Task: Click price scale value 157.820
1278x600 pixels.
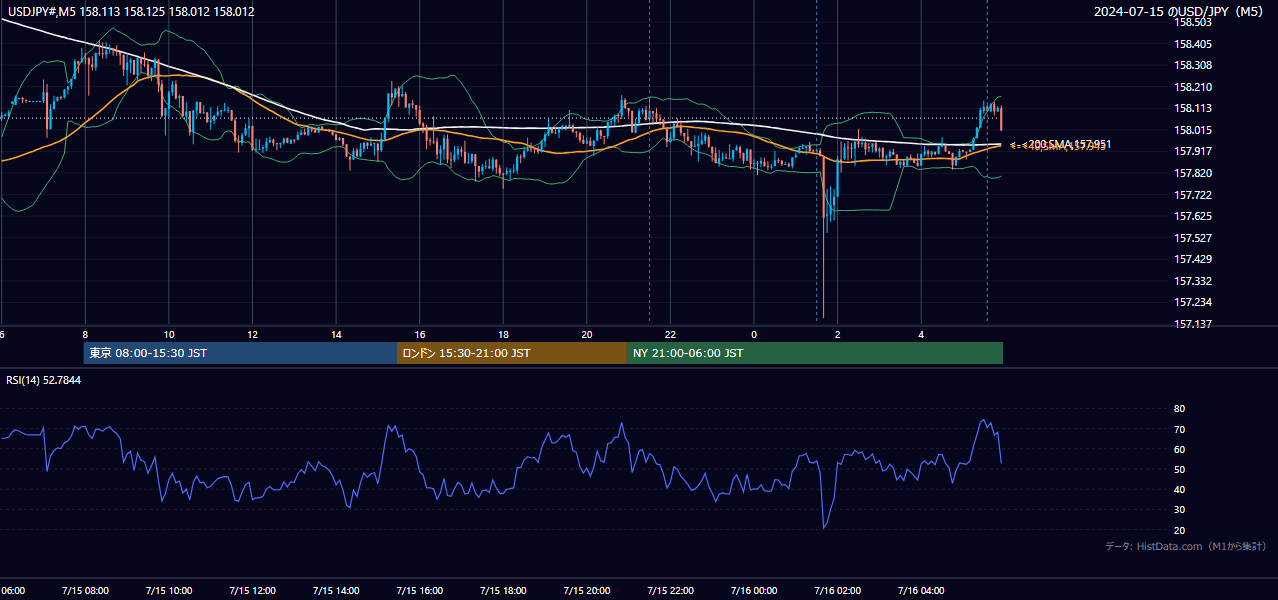Action: click(x=1194, y=173)
